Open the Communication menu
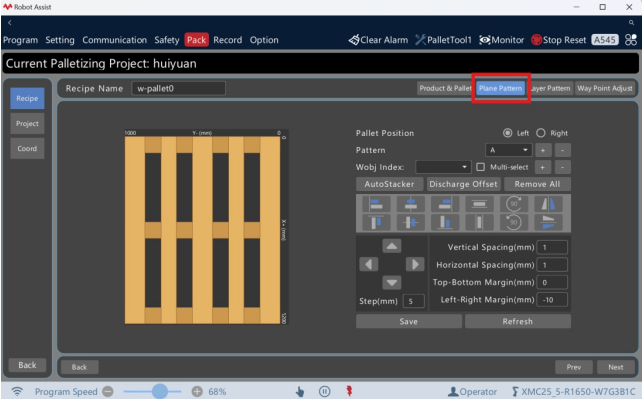This screenshot has width=642, height=400. (x=114, y=40)
